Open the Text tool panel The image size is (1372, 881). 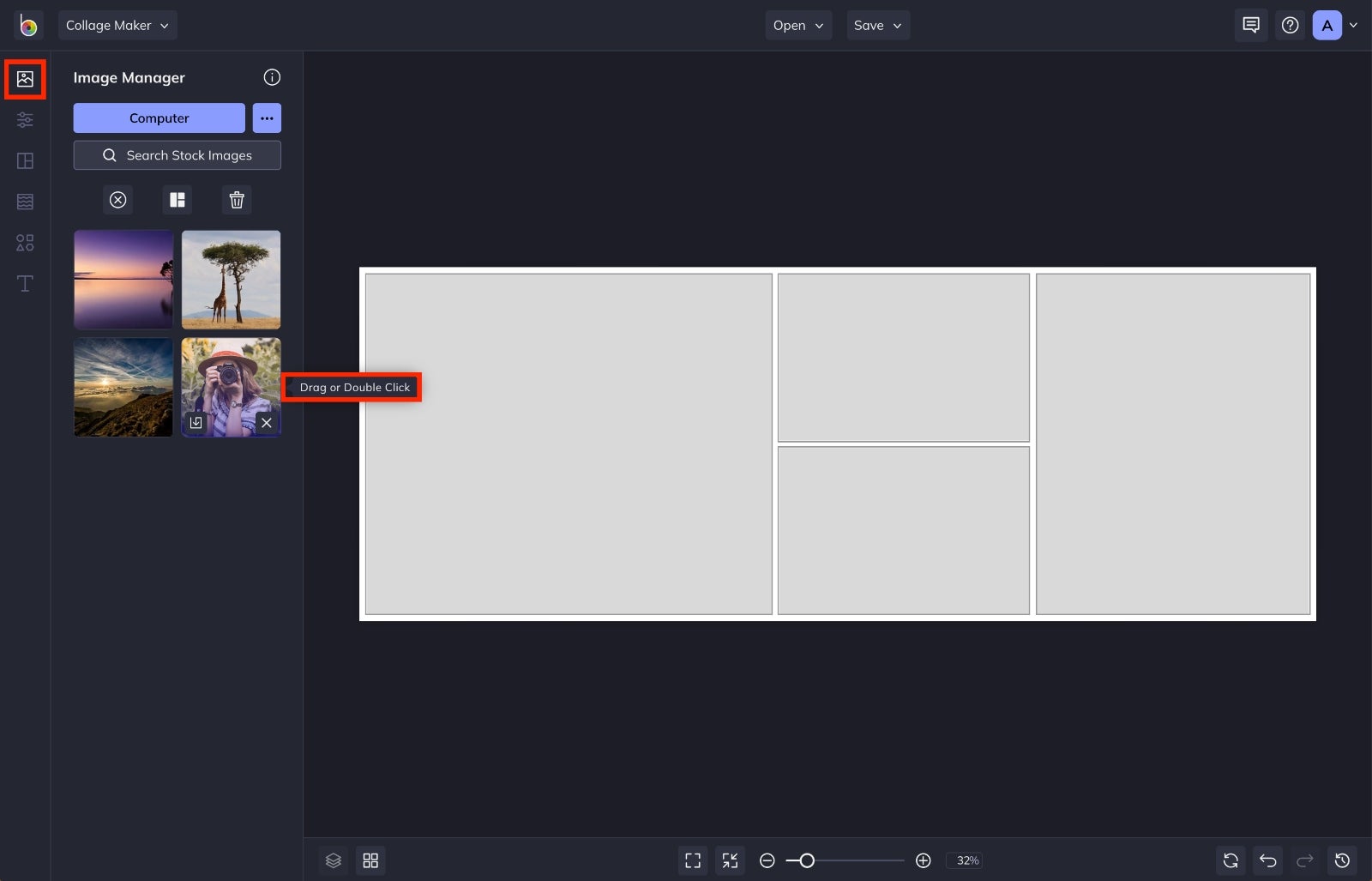coord(25,283)
